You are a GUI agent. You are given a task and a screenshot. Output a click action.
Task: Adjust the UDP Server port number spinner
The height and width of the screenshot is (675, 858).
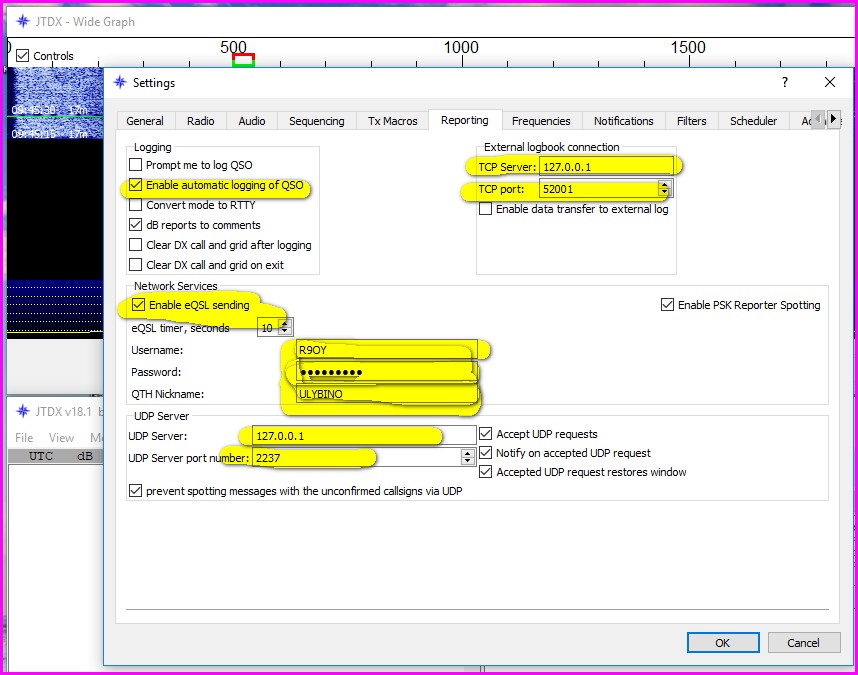[x=468, y=457]
